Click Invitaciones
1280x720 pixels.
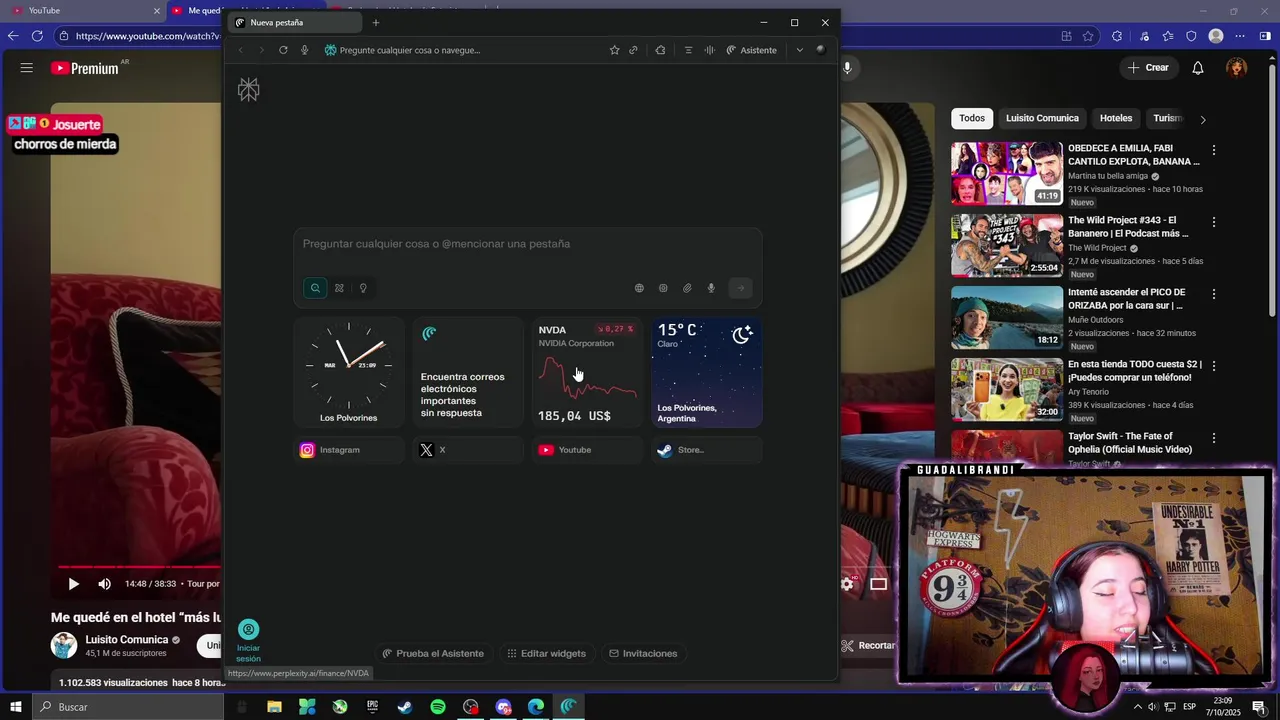tap(643, 653)
